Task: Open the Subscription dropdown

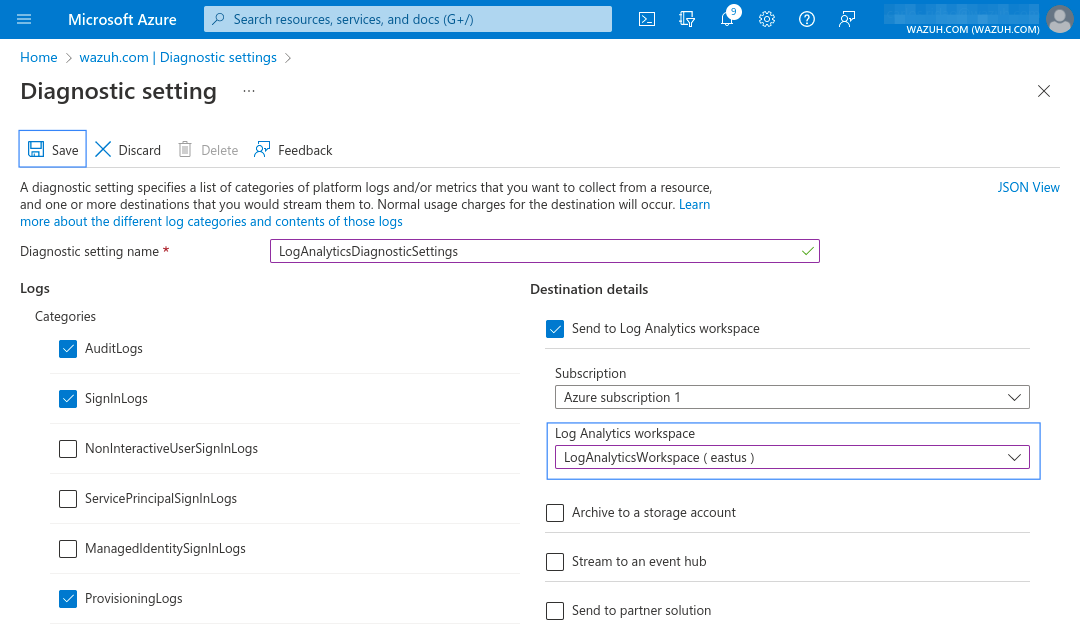Action: coord(792,398)
